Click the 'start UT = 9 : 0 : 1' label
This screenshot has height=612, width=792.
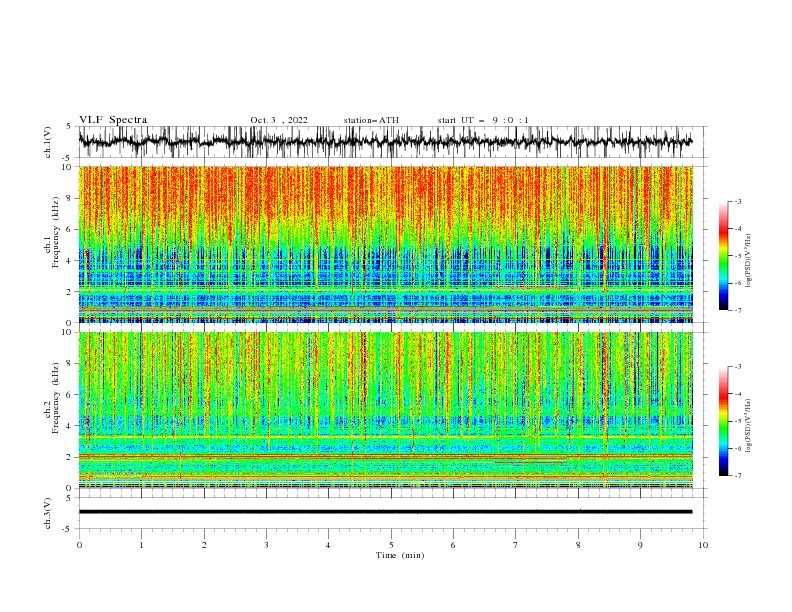pos(483,120)
